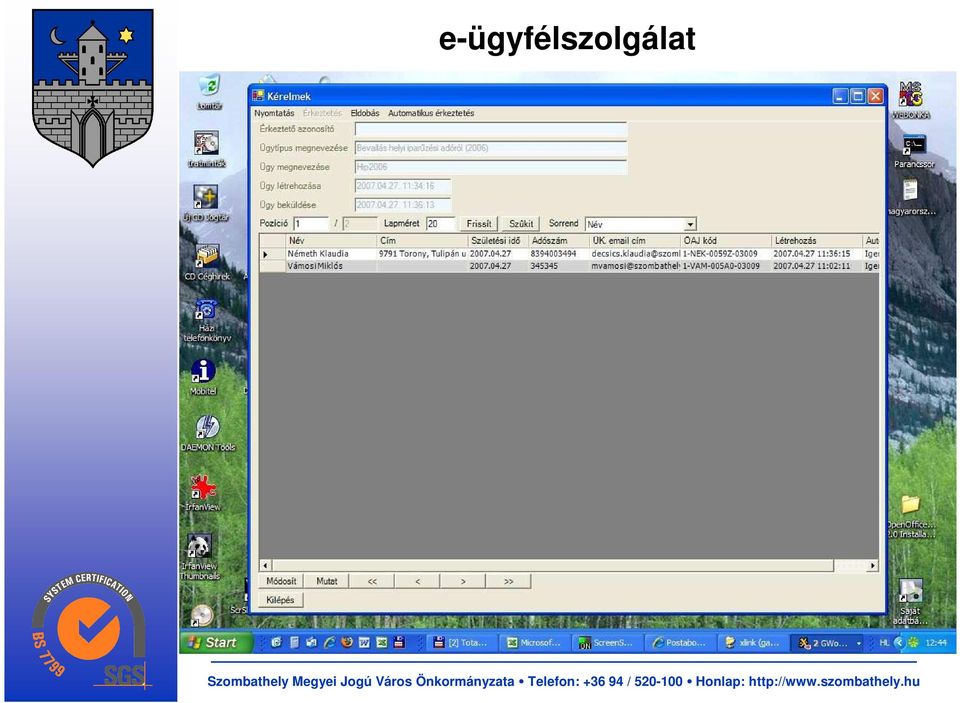Click the 9791 Torony, Tulipán address cell
Image resolution: width=960 pixels, height=703 pixels.
[422, 254]
